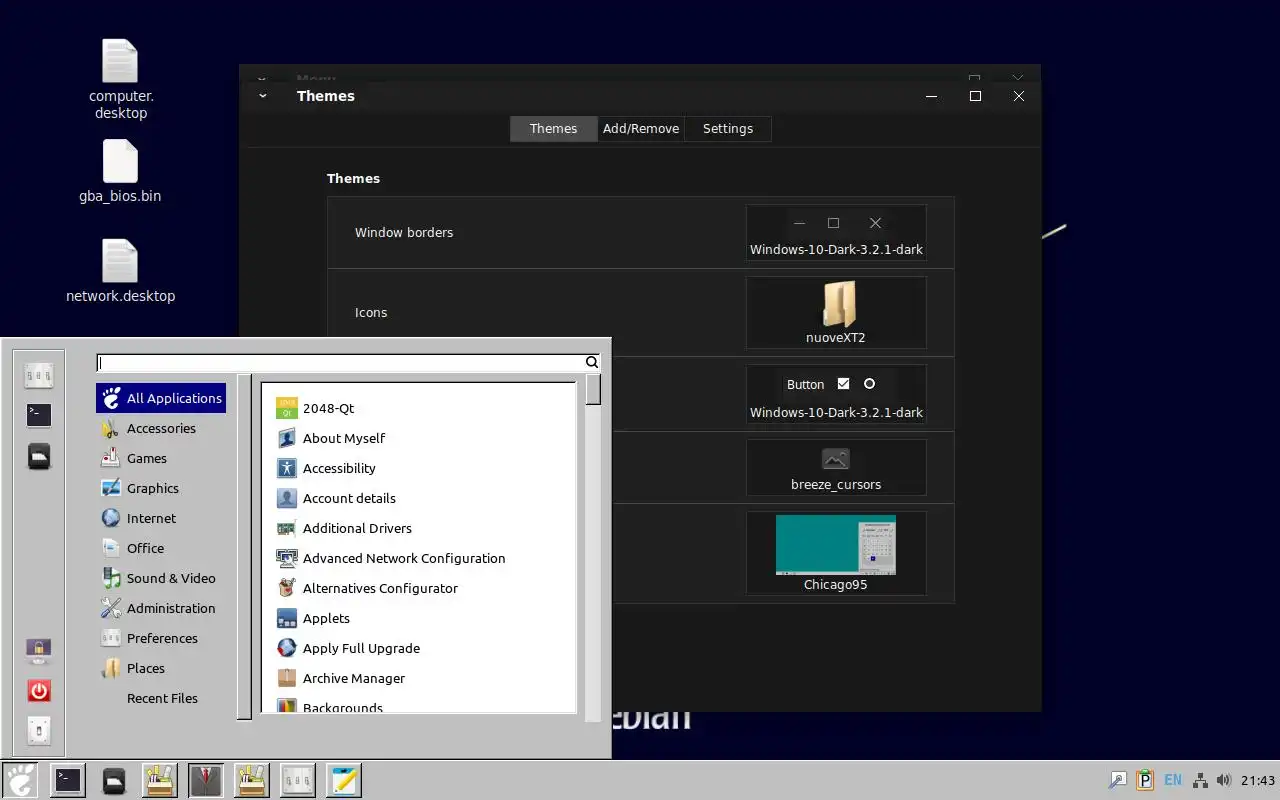1280x800 pixels.
Task: Open the clipboard manager tray icon
Action: [x=1145, y=780]
